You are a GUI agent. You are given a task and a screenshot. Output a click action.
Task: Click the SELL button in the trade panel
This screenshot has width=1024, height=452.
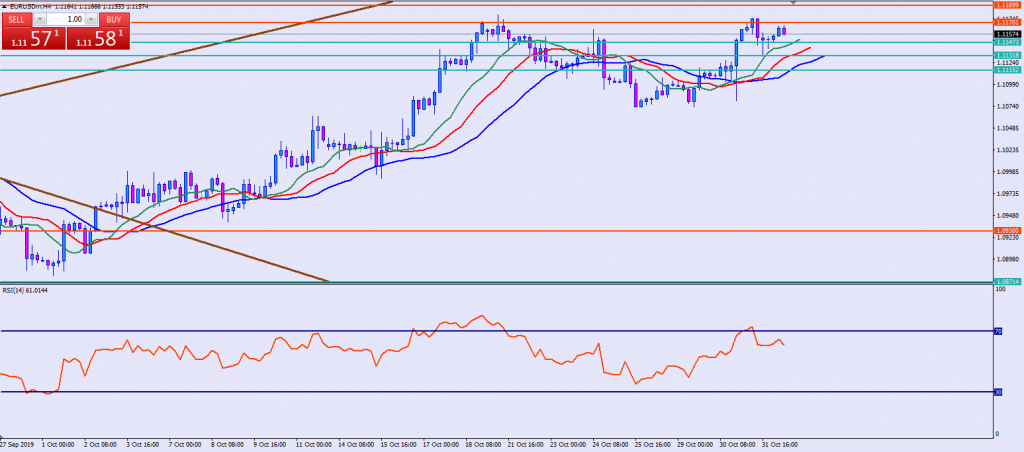16,18
